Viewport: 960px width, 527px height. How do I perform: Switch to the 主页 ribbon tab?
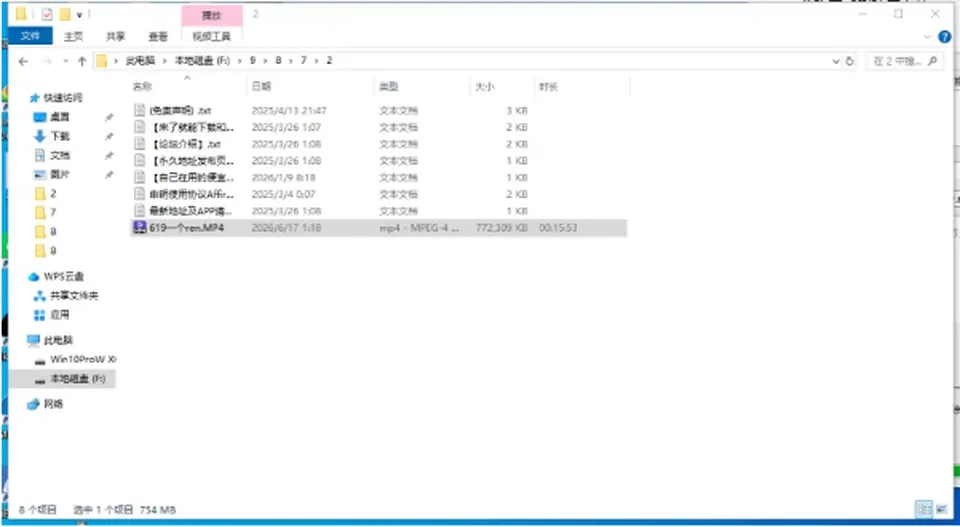click(73, 37)
